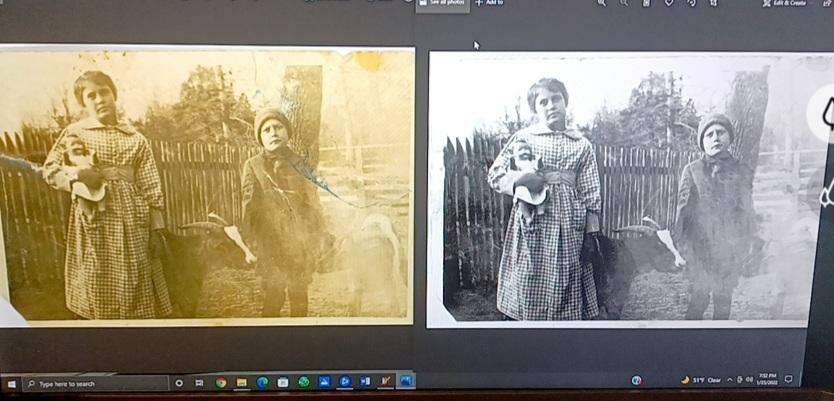Open the Windows Start menu
The image size is (834, 401).
point(12,383)
